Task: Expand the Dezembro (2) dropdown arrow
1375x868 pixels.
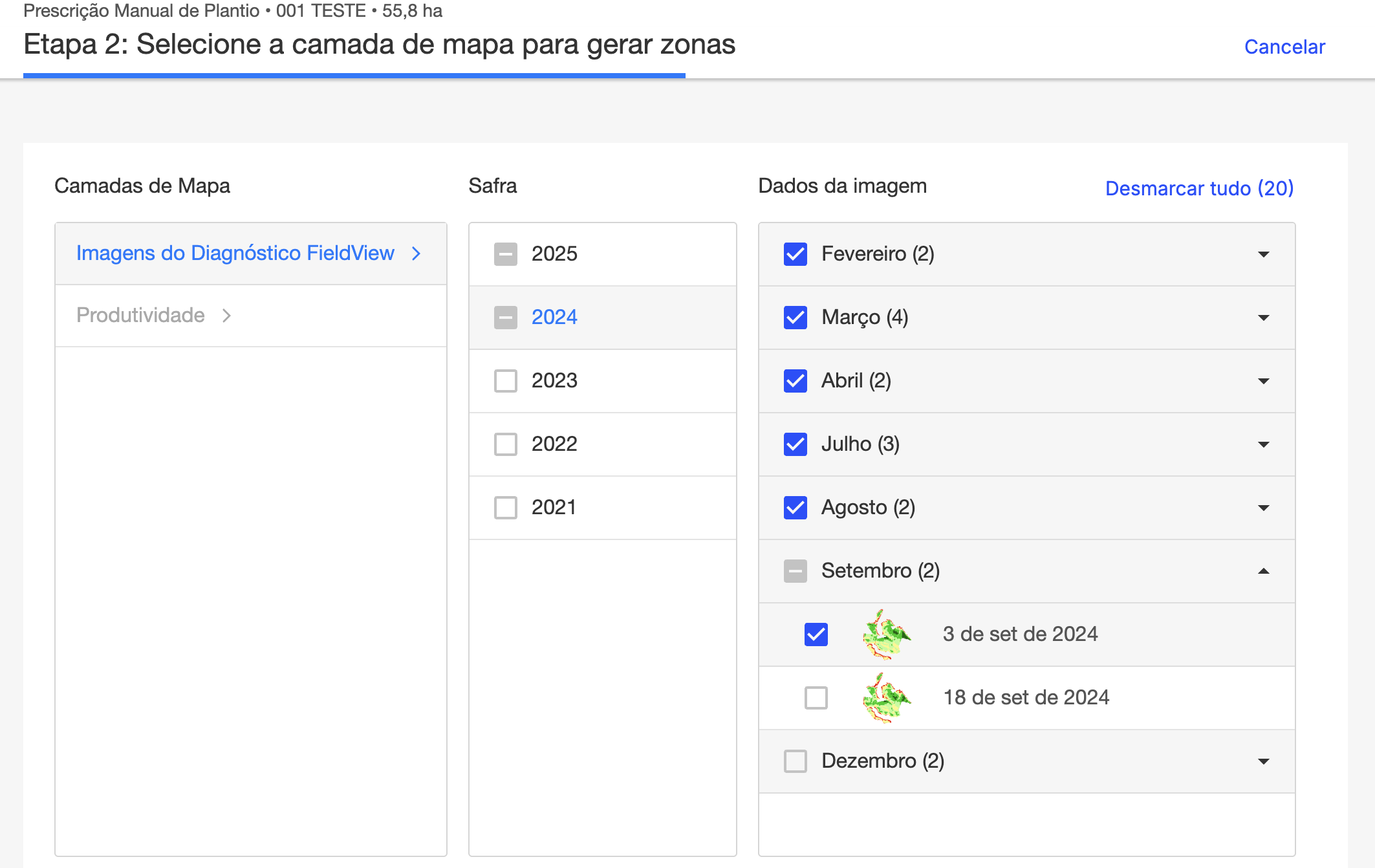Action: (1263, 761)
